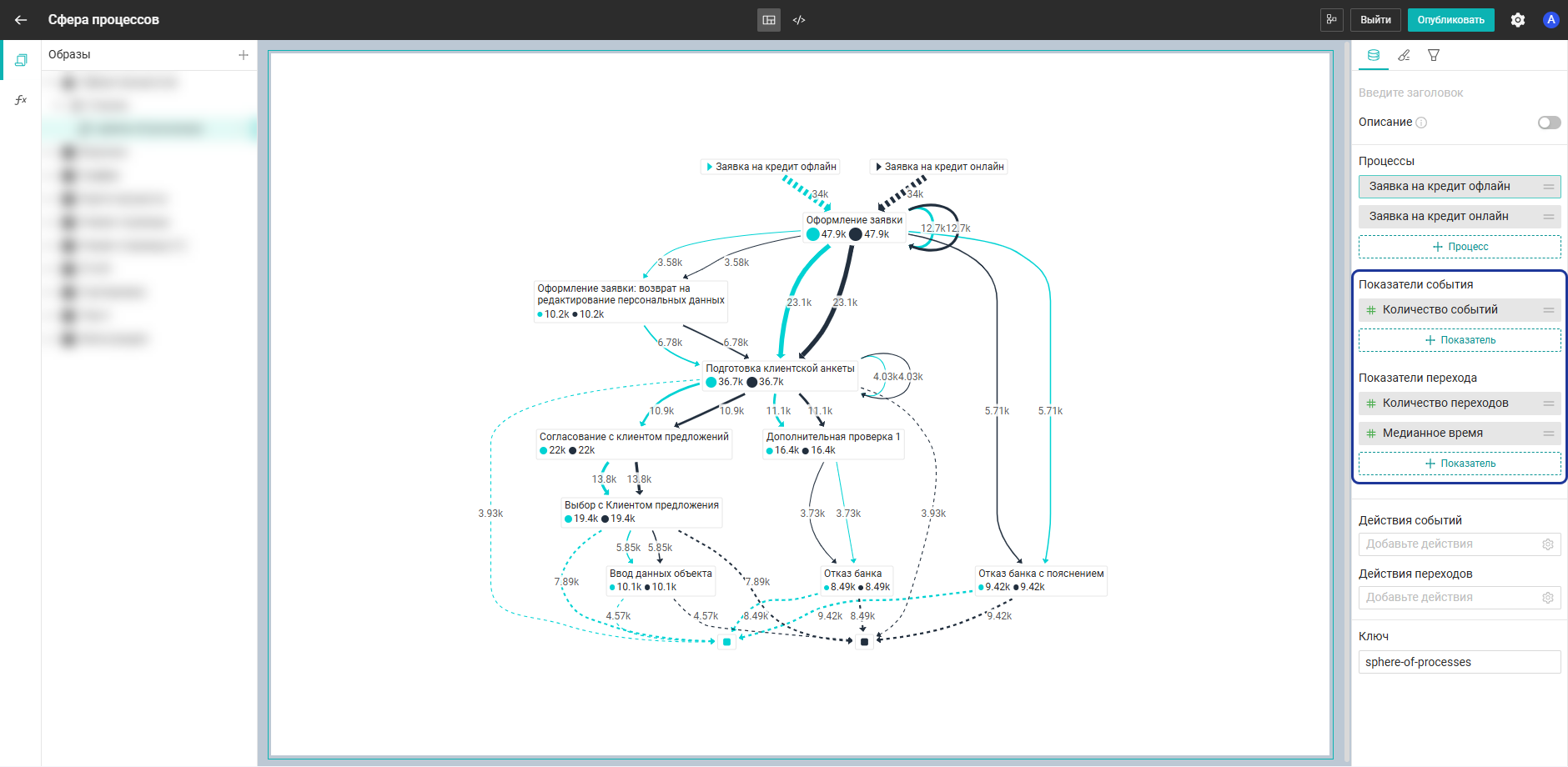Click drag handle of Заявка на кредит офлайн
The width and height of the screenshot is (1568, 767).
click(x=1549, y=187)
